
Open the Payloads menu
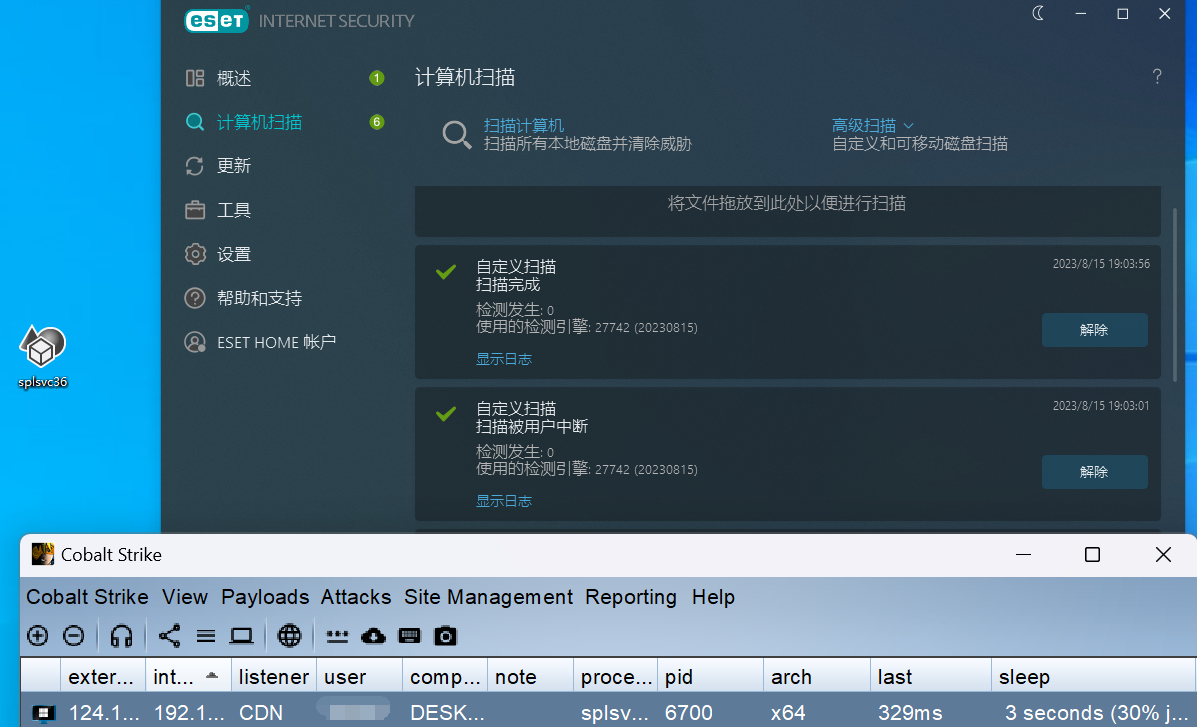(x=265, y=596)
